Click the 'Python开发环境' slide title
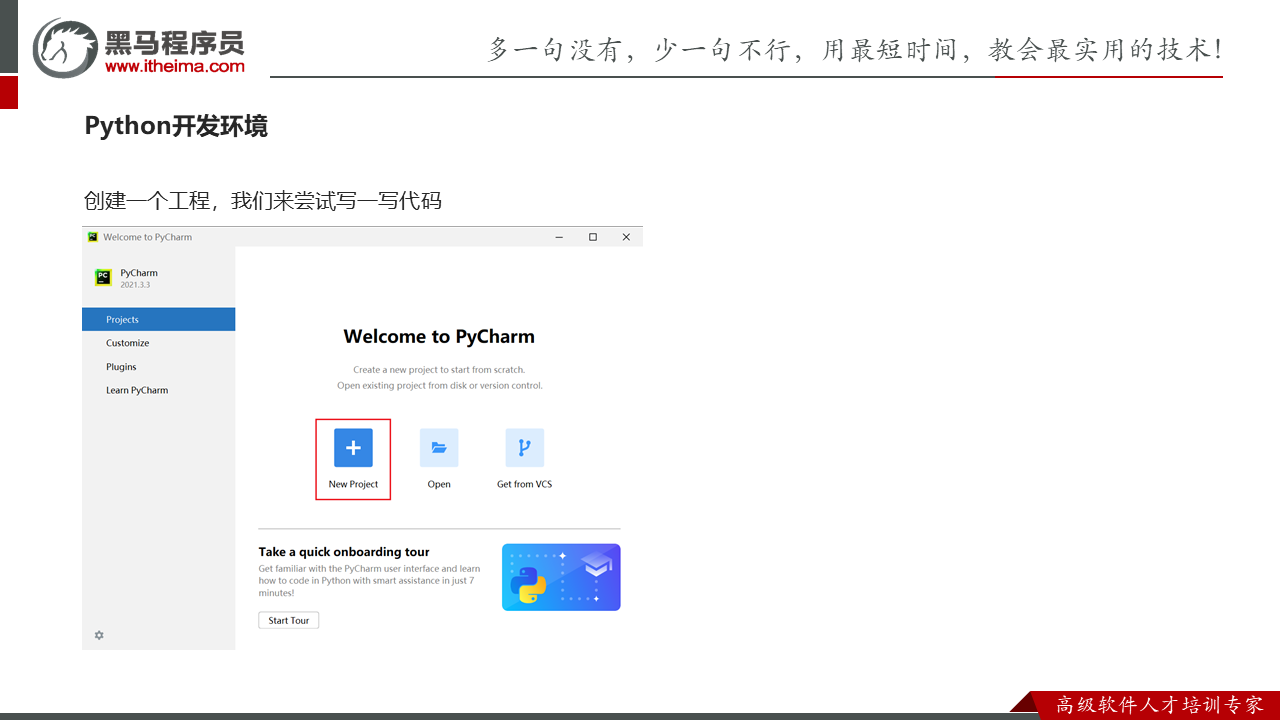The height and width of the screenshot is (720, 1280). tap(176, 126)
